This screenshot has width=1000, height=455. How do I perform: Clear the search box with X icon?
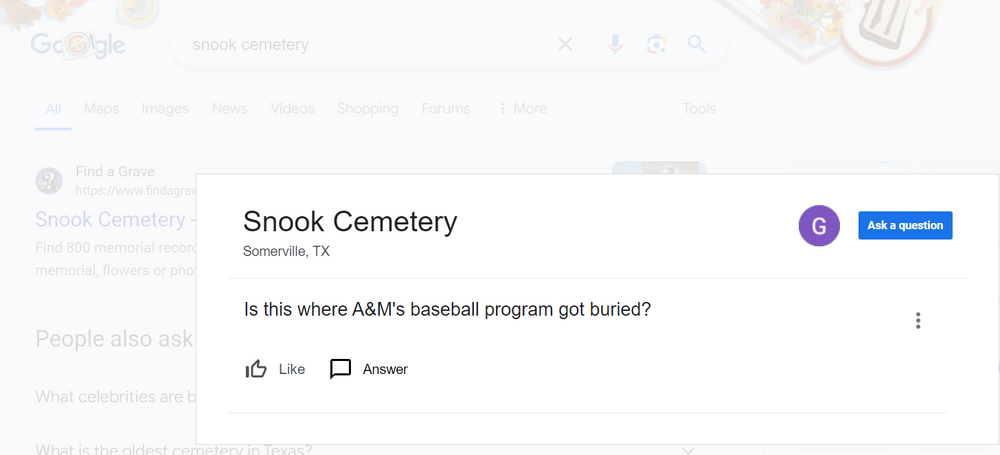[565, 44]
